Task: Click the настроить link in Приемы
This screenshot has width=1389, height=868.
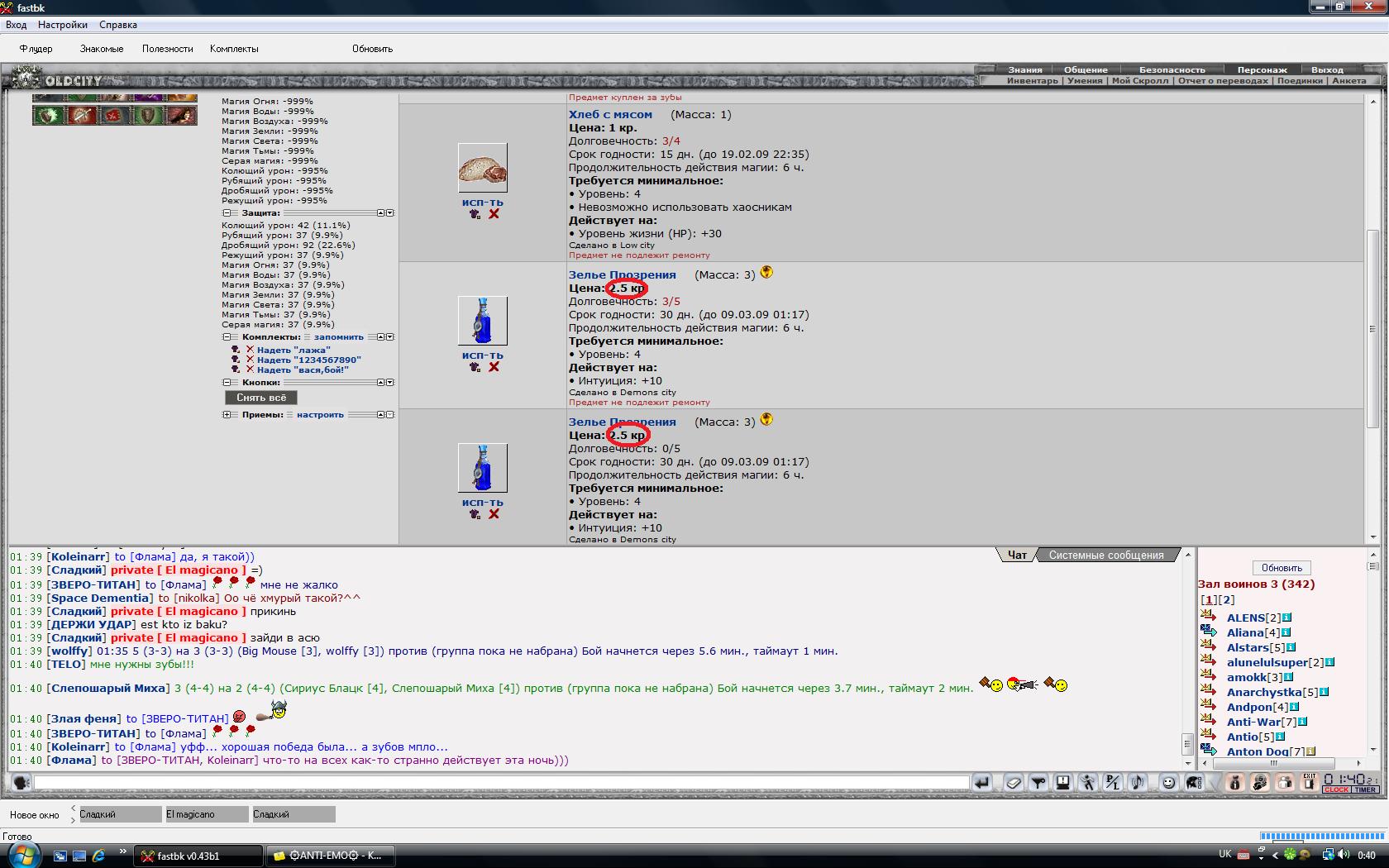Action: click(320, 415)
